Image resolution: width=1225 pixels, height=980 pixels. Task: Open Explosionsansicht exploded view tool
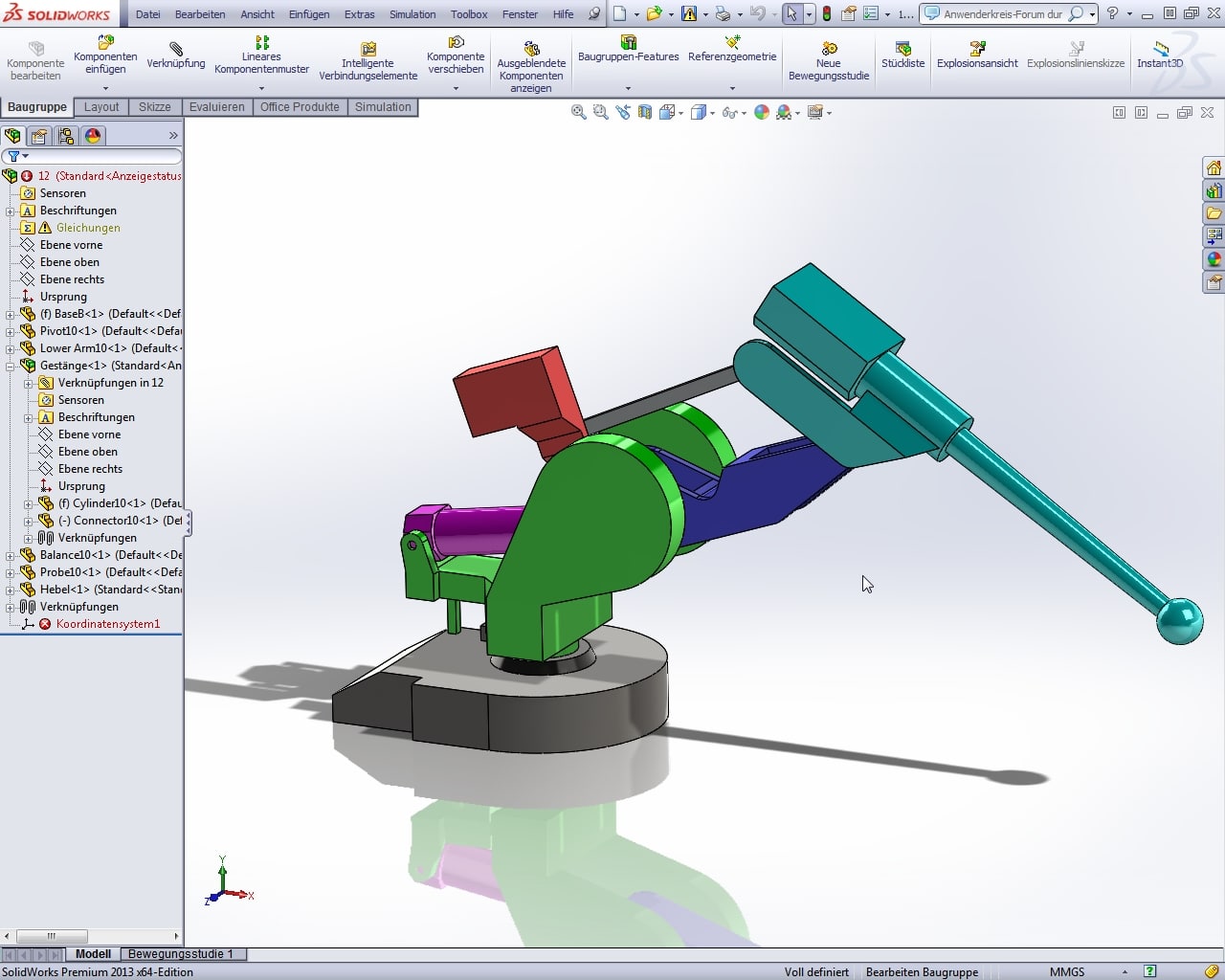[977, 56]
